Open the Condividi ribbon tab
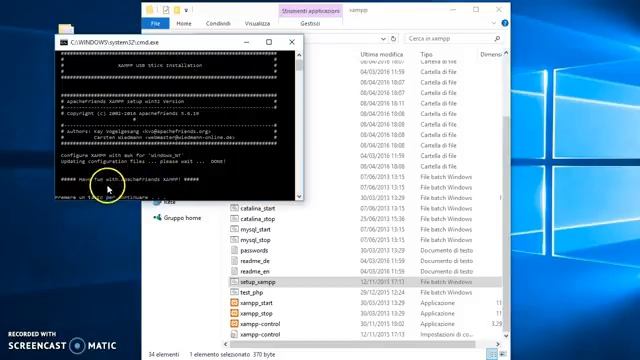 pyautogui.click(x=218, y=24)
